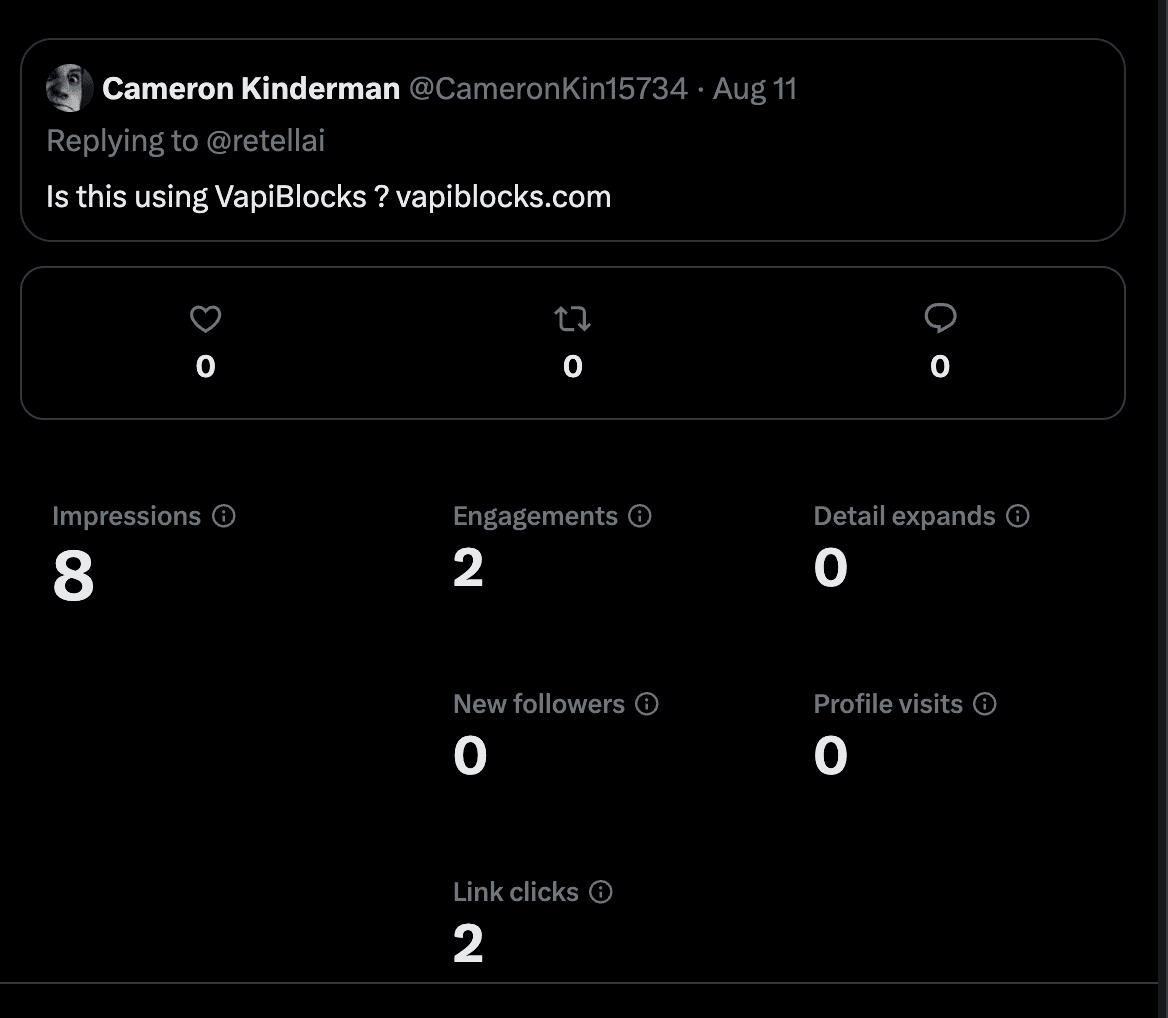
Task: Click the heart icon to like the reply
Action: pos(204,319)
